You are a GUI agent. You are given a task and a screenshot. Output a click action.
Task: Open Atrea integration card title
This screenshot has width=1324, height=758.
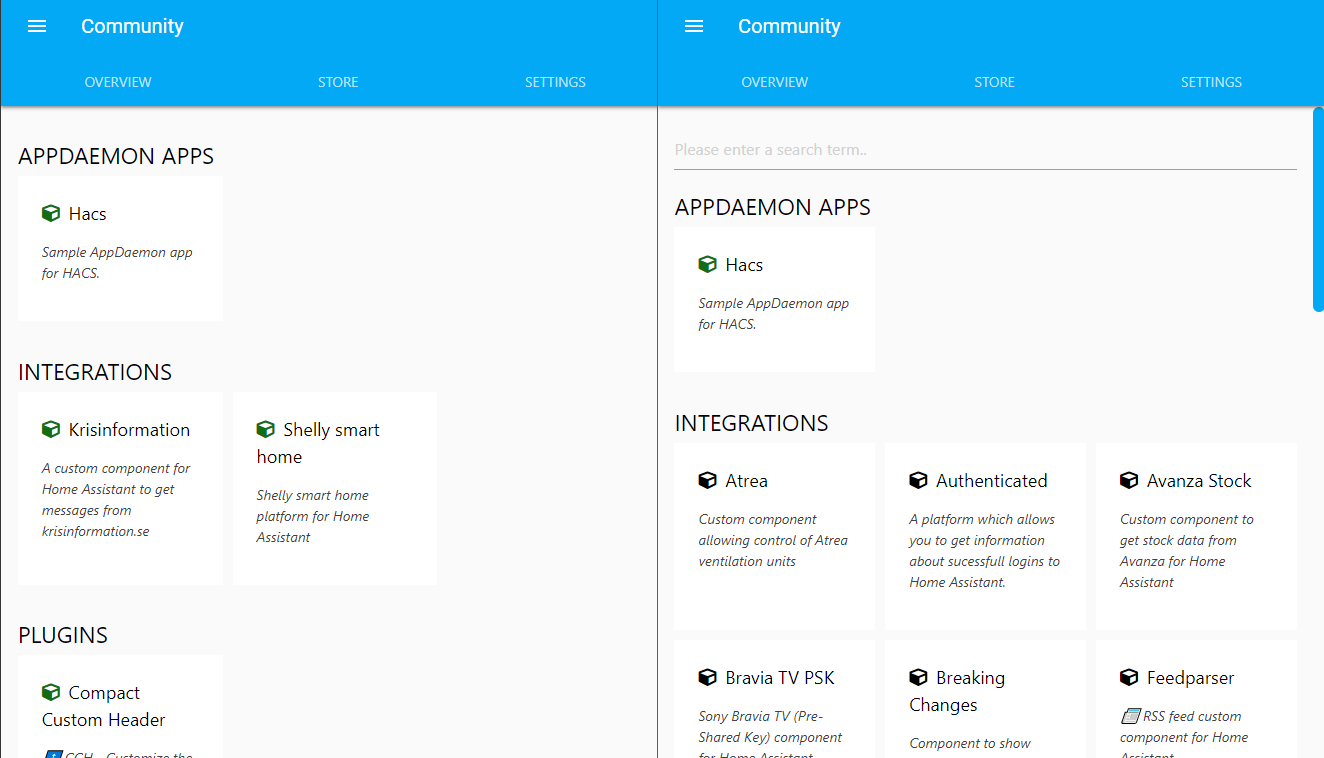(747, 481)
